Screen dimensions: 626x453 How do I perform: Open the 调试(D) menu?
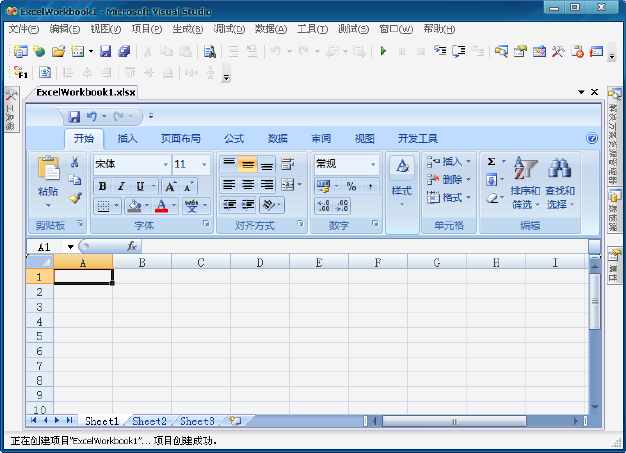coord(229,29)
